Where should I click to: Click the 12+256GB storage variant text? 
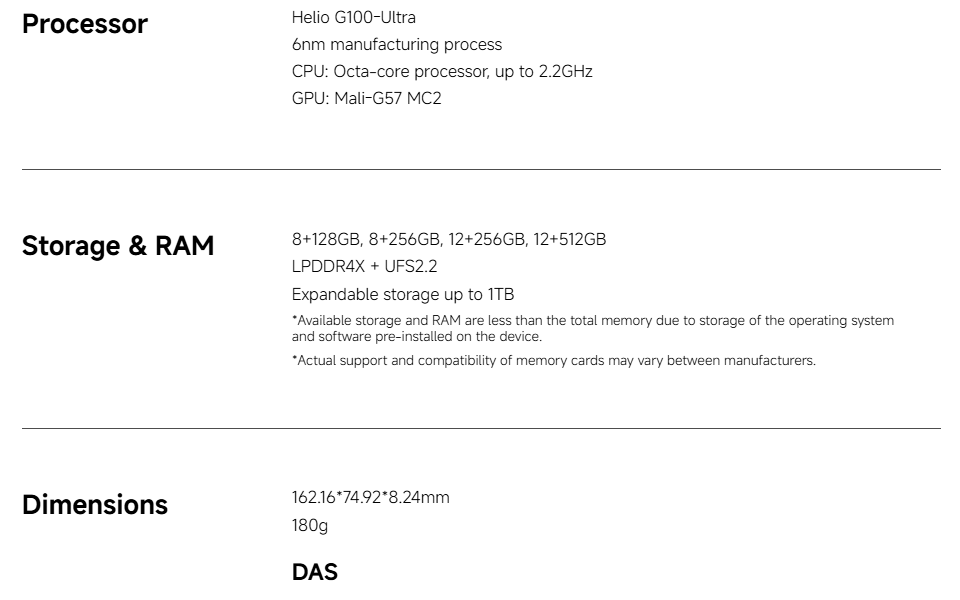pos(487,239)
